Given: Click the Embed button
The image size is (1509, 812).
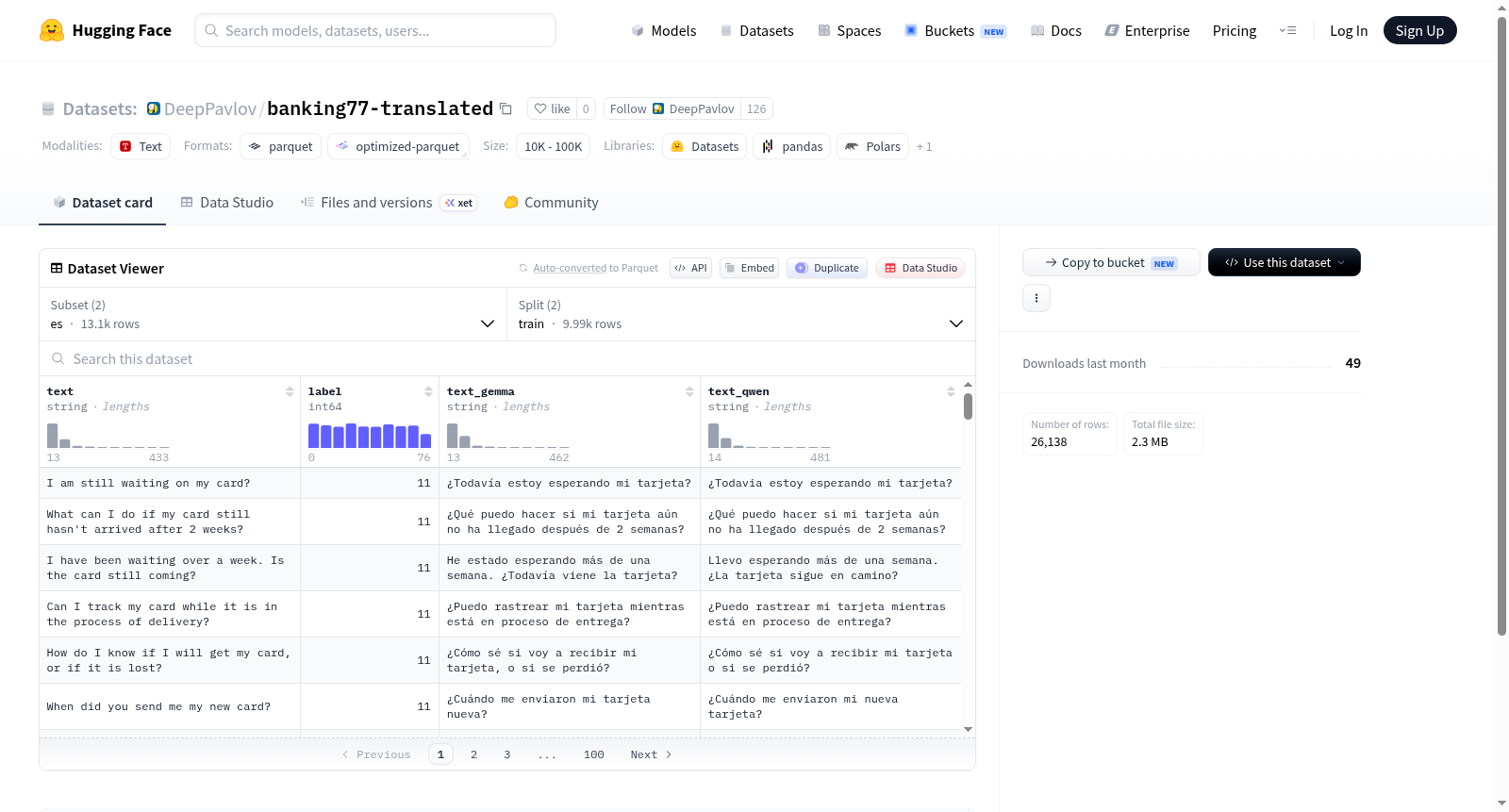Looking at the screenshot, I should tap(748, 268).
